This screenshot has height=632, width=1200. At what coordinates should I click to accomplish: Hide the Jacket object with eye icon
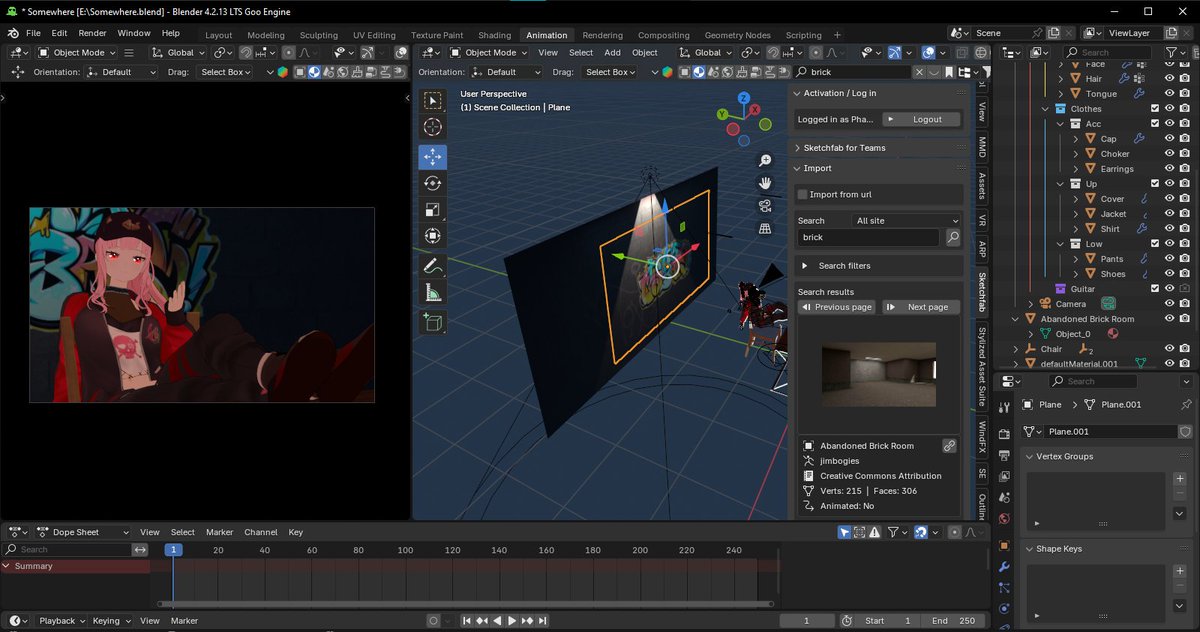1169,214
